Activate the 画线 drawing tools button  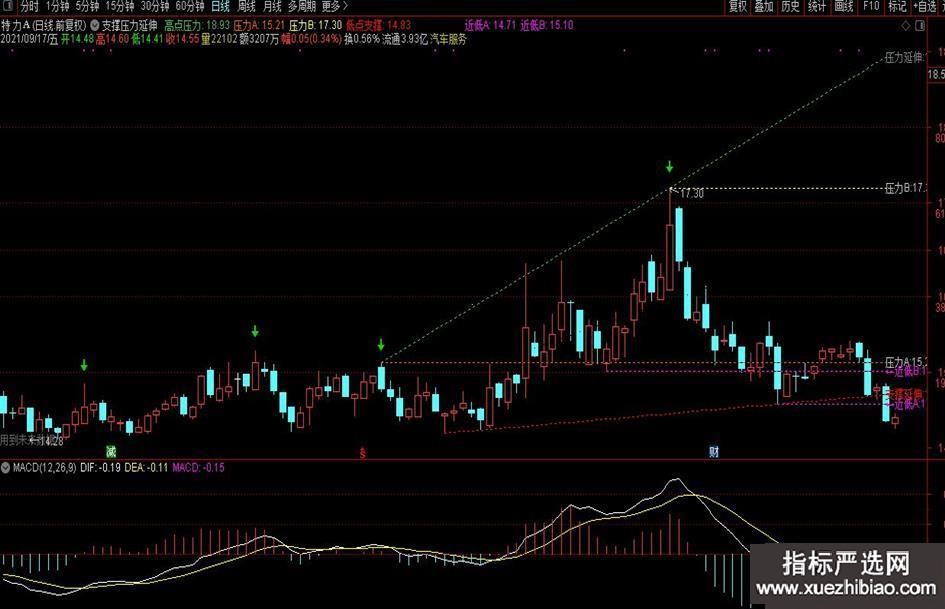click(844, 7)
